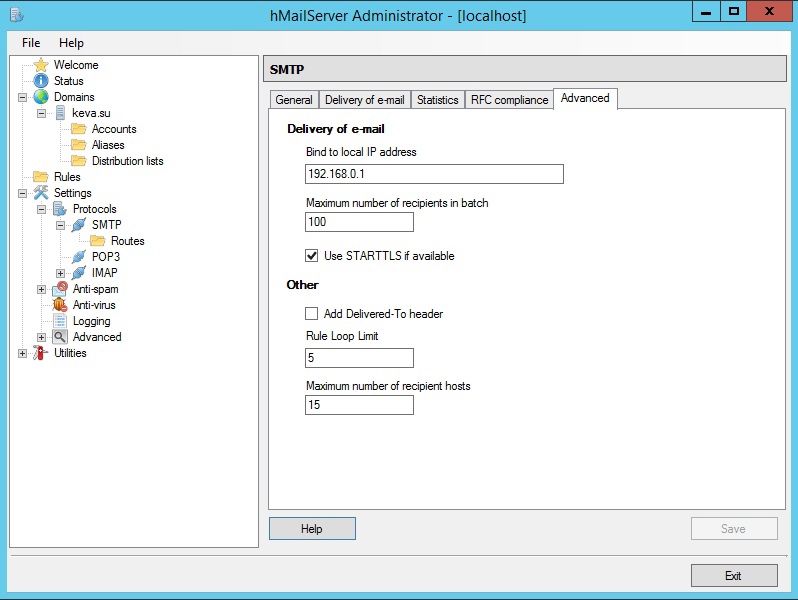Image resolution: width=798 pixels, height=600 pixels.
Task: Click the Domains globe icon
Action: 41,97
